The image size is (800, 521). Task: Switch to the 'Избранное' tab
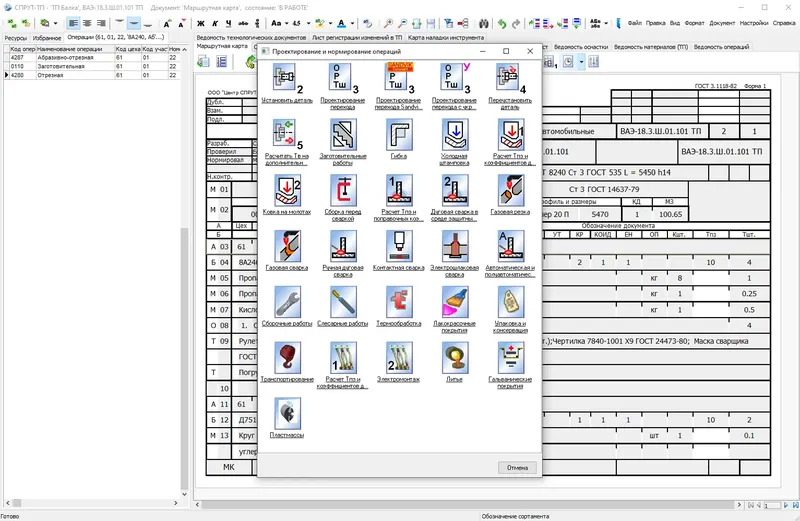click(x=47, y=38)
